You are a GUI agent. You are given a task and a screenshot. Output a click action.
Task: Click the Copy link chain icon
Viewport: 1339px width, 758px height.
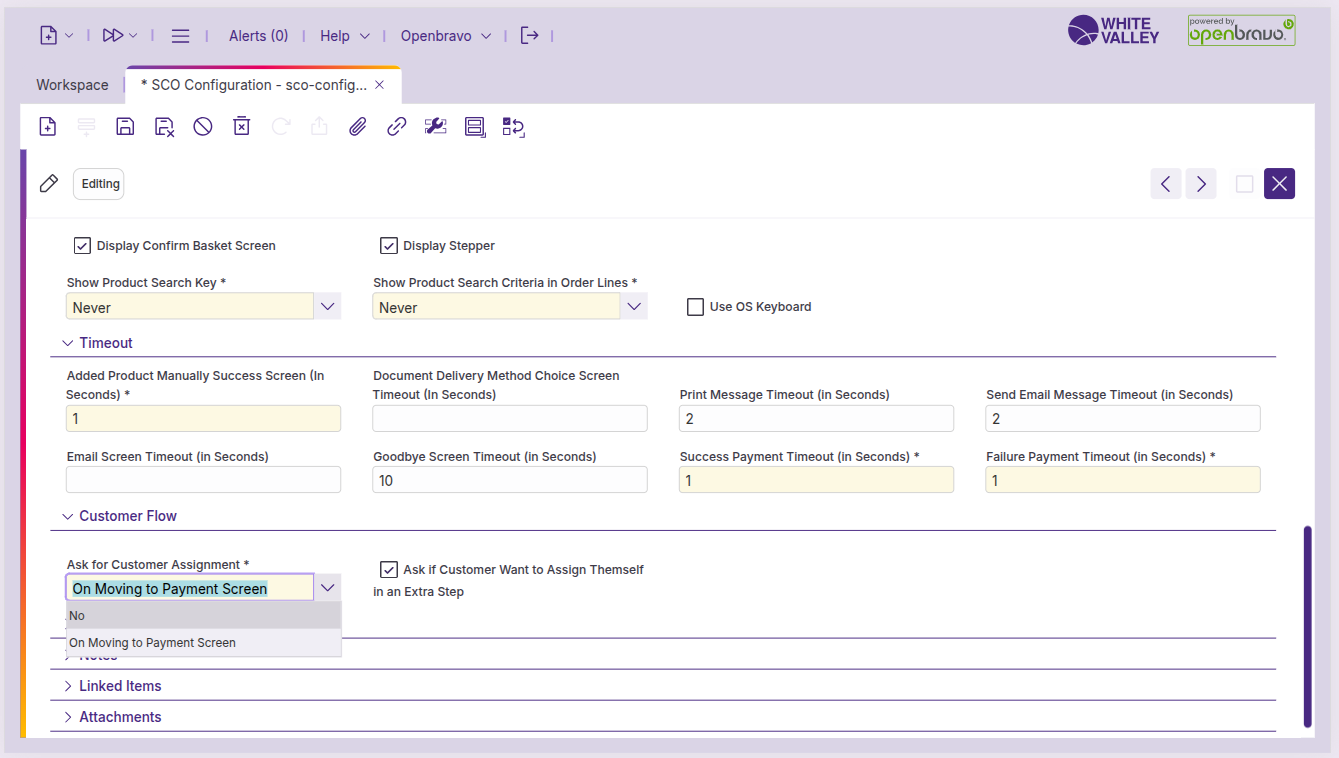click(x=396, y=127)
